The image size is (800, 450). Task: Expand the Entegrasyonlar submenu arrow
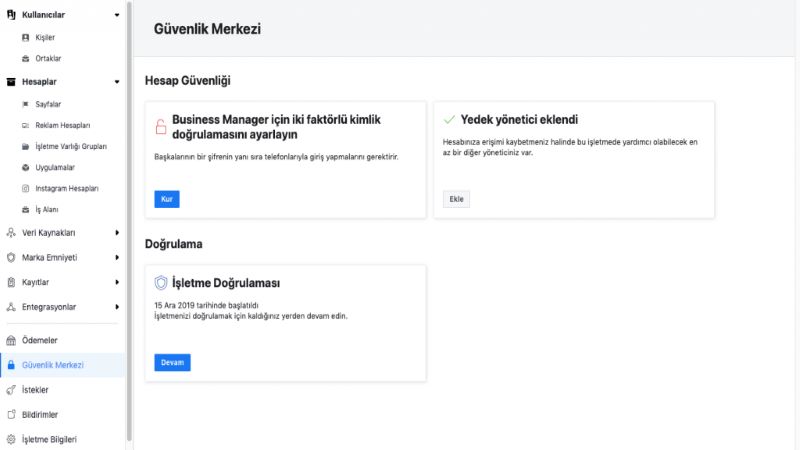click(x=117, y=307)
